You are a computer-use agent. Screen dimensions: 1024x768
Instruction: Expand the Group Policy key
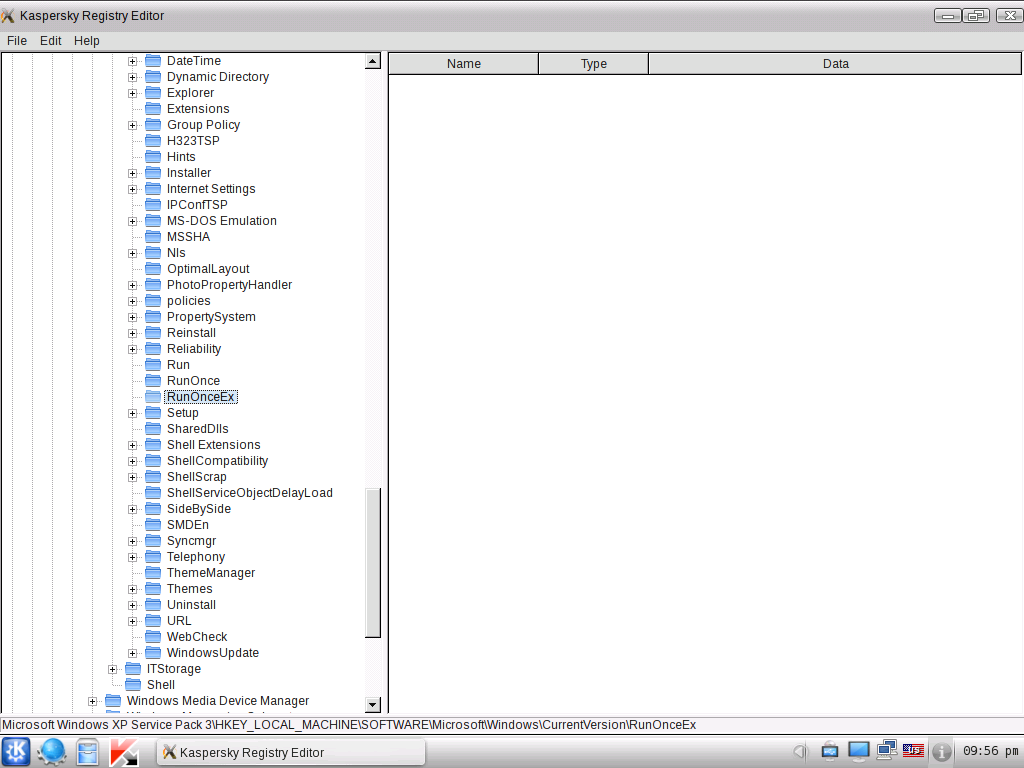tap(133, 125)
